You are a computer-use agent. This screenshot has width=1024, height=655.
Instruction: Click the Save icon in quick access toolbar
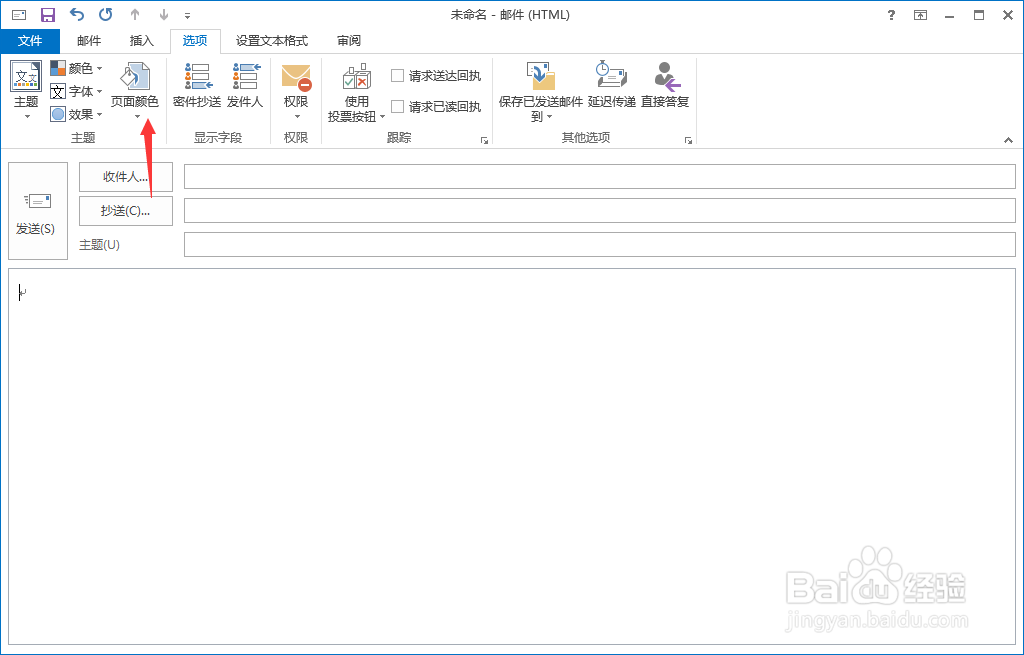pyautogui.click(x=46, y=14)
